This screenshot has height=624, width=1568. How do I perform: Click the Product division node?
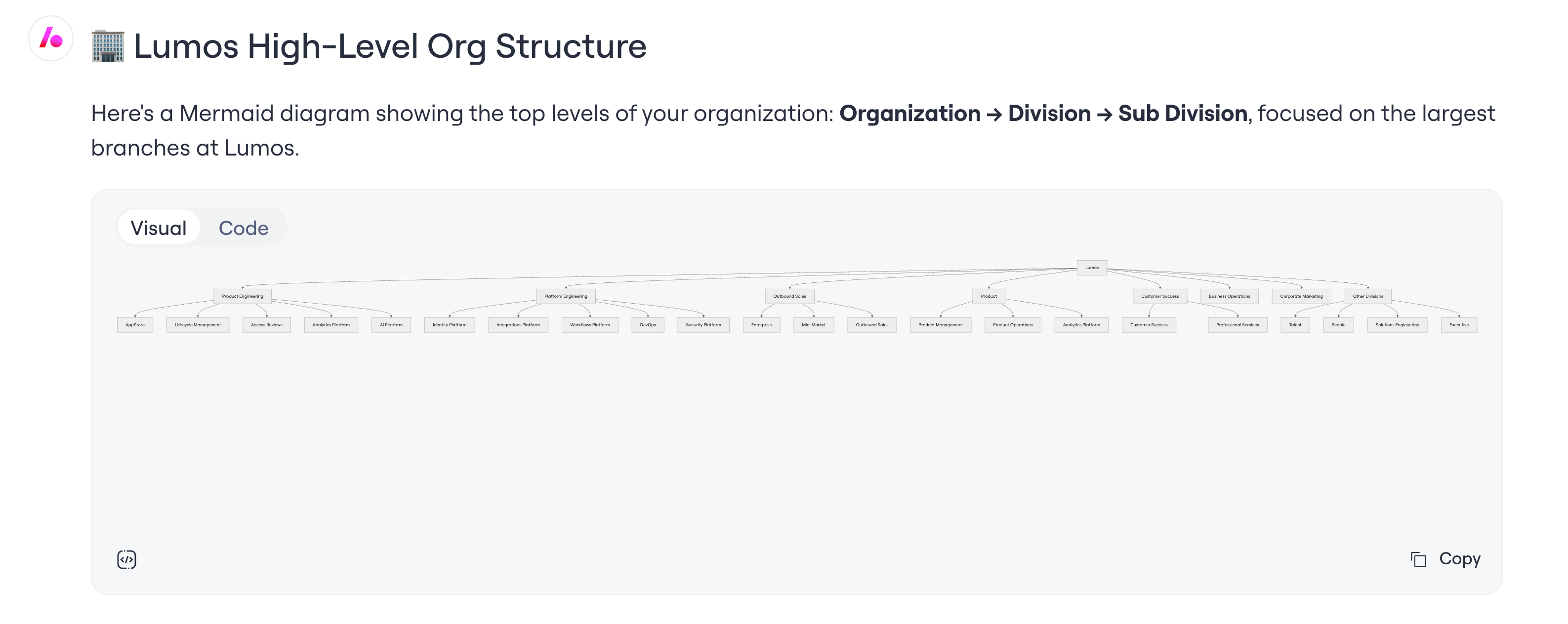pyautogui.click(x=989, y=296)
